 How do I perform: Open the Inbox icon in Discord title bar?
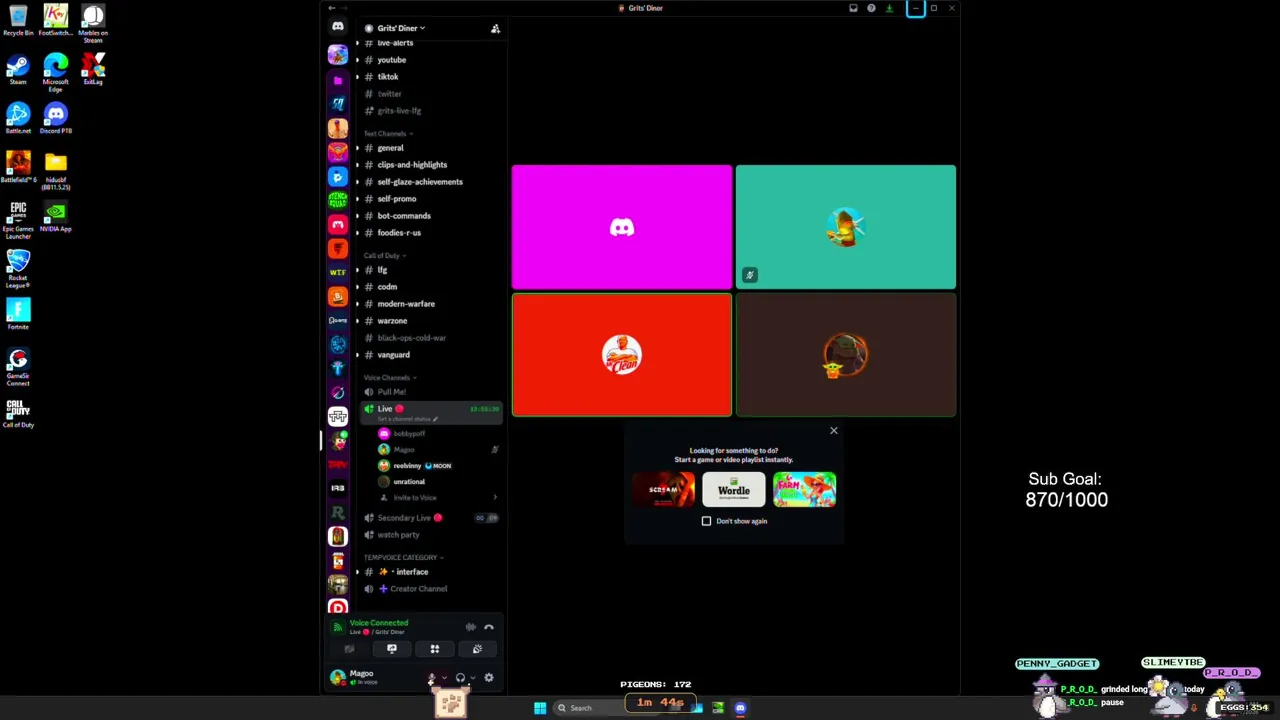853,8
